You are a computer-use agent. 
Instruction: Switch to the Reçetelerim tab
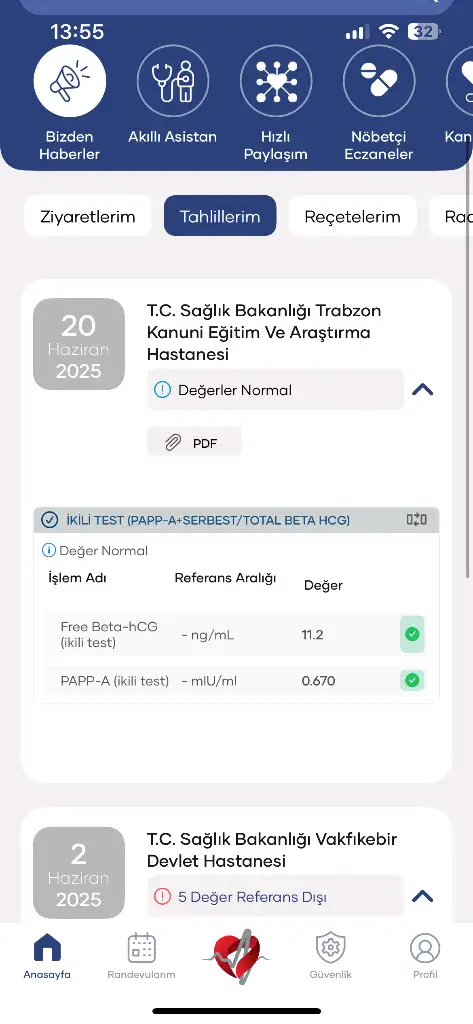(x=353, y=216)
